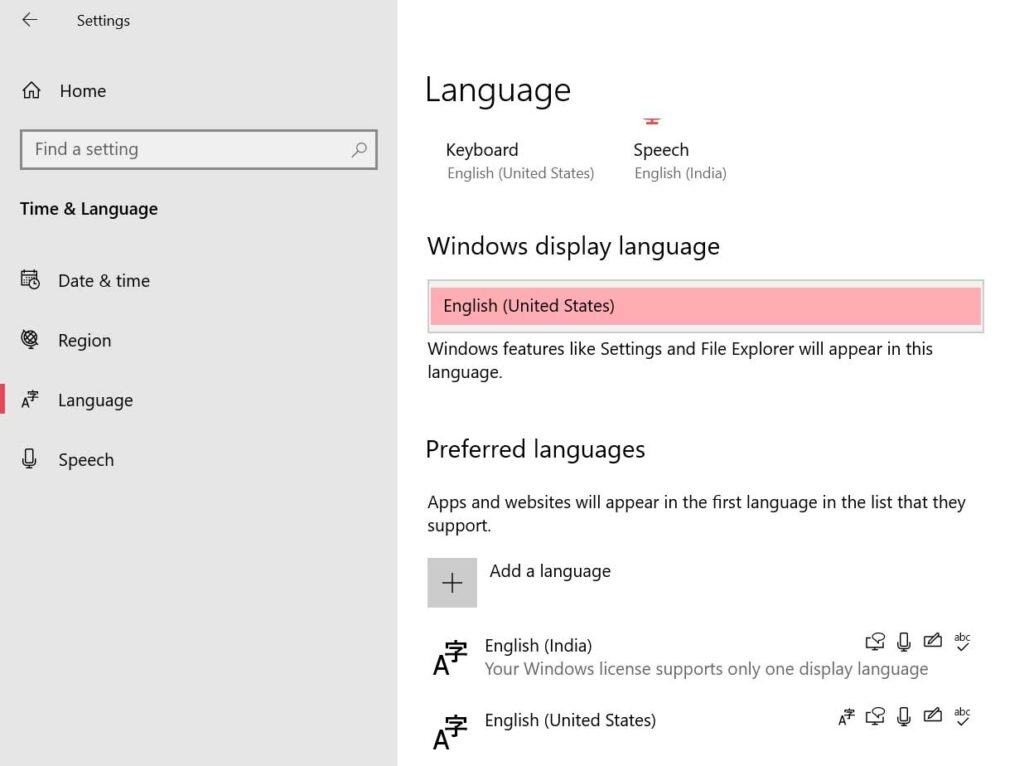Click the text-to-speech icon on English (United States) row
Image resolution: width=1024 pixels, height=766 pixels.
pos(875,717)
